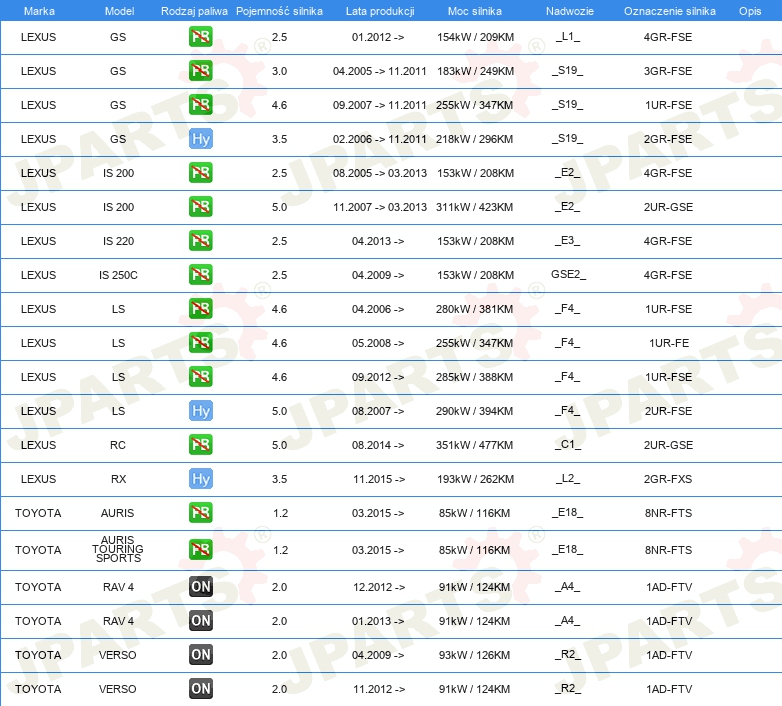782x706 pixels.
Task: Click the Opis column header
Action: 749,11
